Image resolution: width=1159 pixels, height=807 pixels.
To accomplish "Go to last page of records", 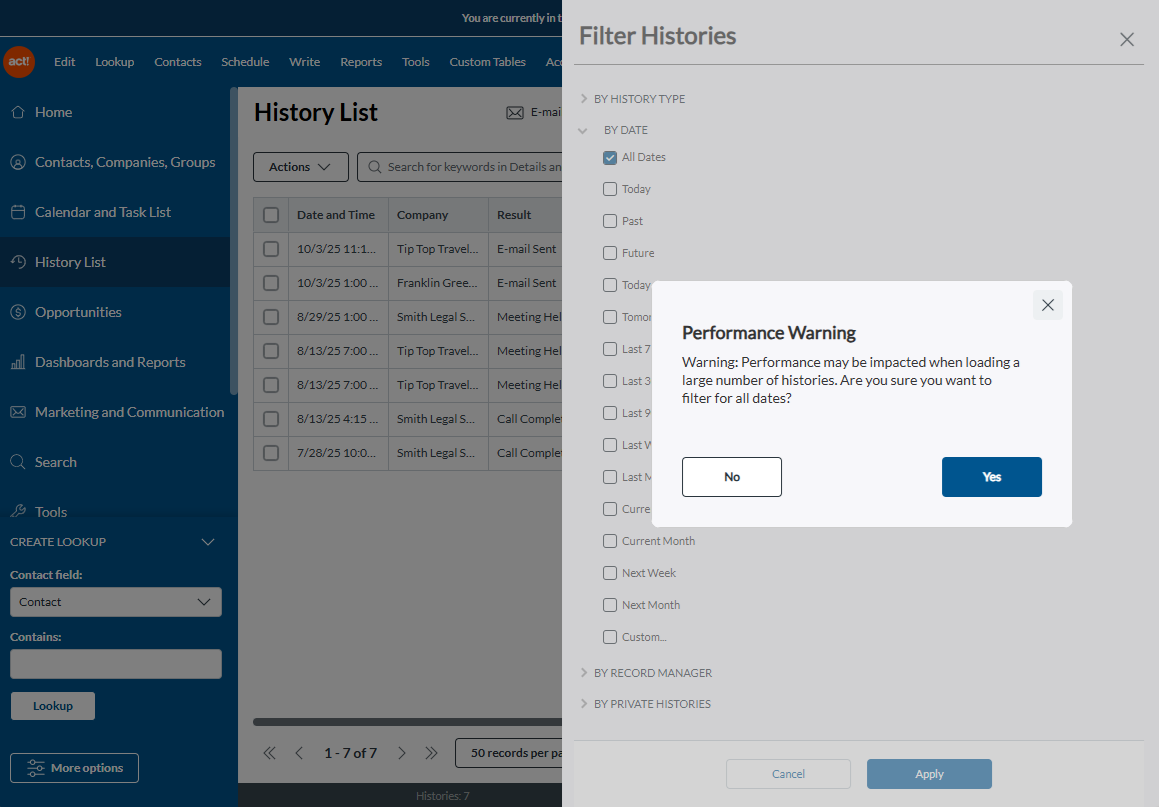I will pos(431,753).
